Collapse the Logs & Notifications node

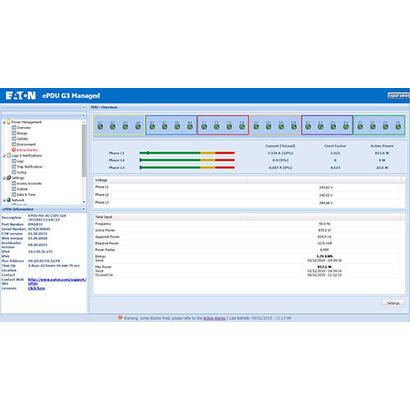(x=4, y=156)
